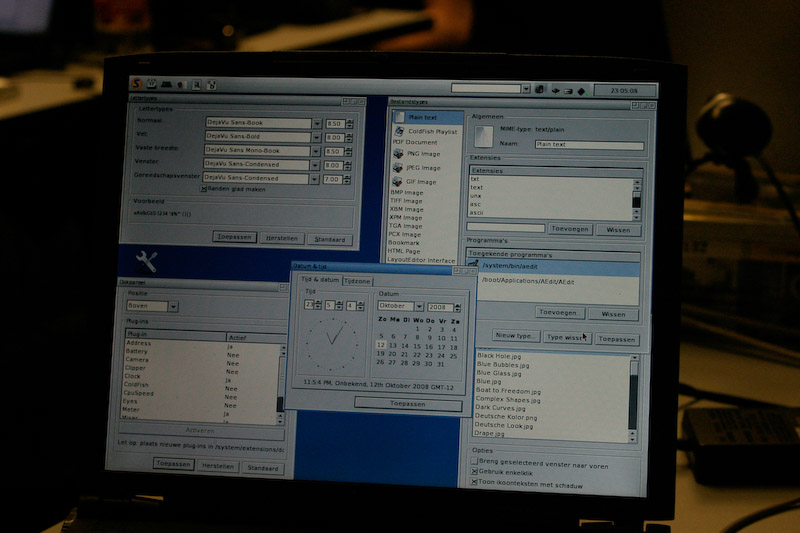Click the wrench and screwdriver desktop icon
Image resolution: width=800 pixels, height=533 pixels.
[x=146, y=262]
